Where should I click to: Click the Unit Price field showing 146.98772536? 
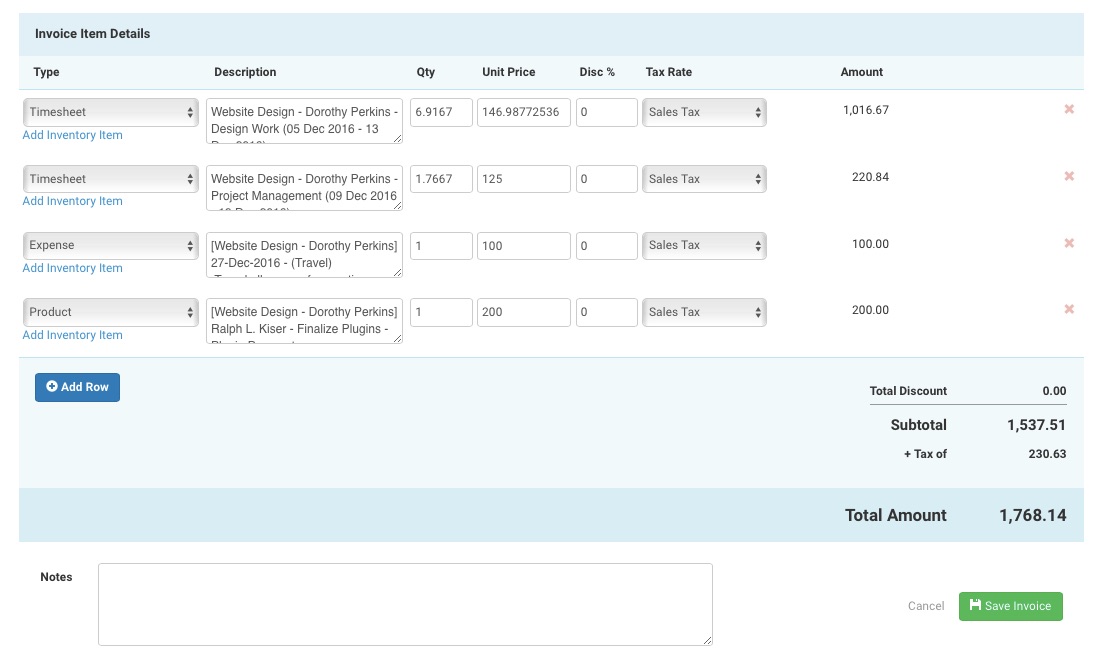(524, 112)
